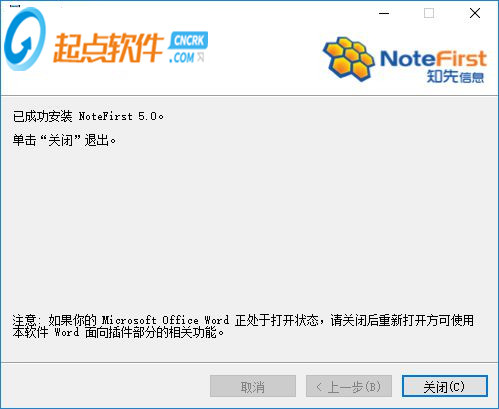The width and height of the screenshot is (499, 409).
Task: Click the 单击“关闭”退出 instruction line
Action: 64,140
